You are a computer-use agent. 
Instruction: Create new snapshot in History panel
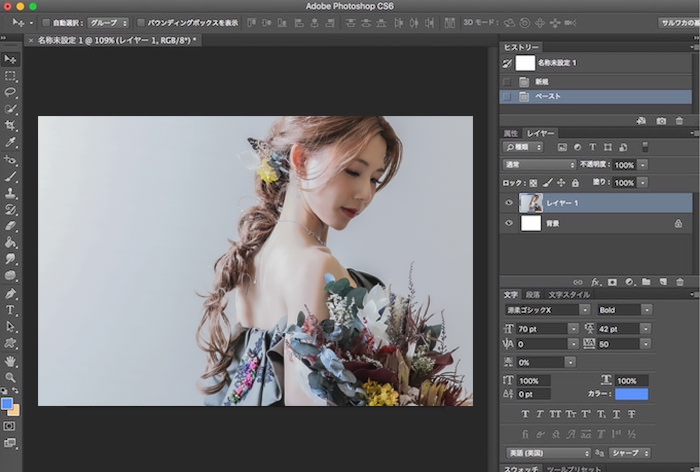(x=661, y=121)
